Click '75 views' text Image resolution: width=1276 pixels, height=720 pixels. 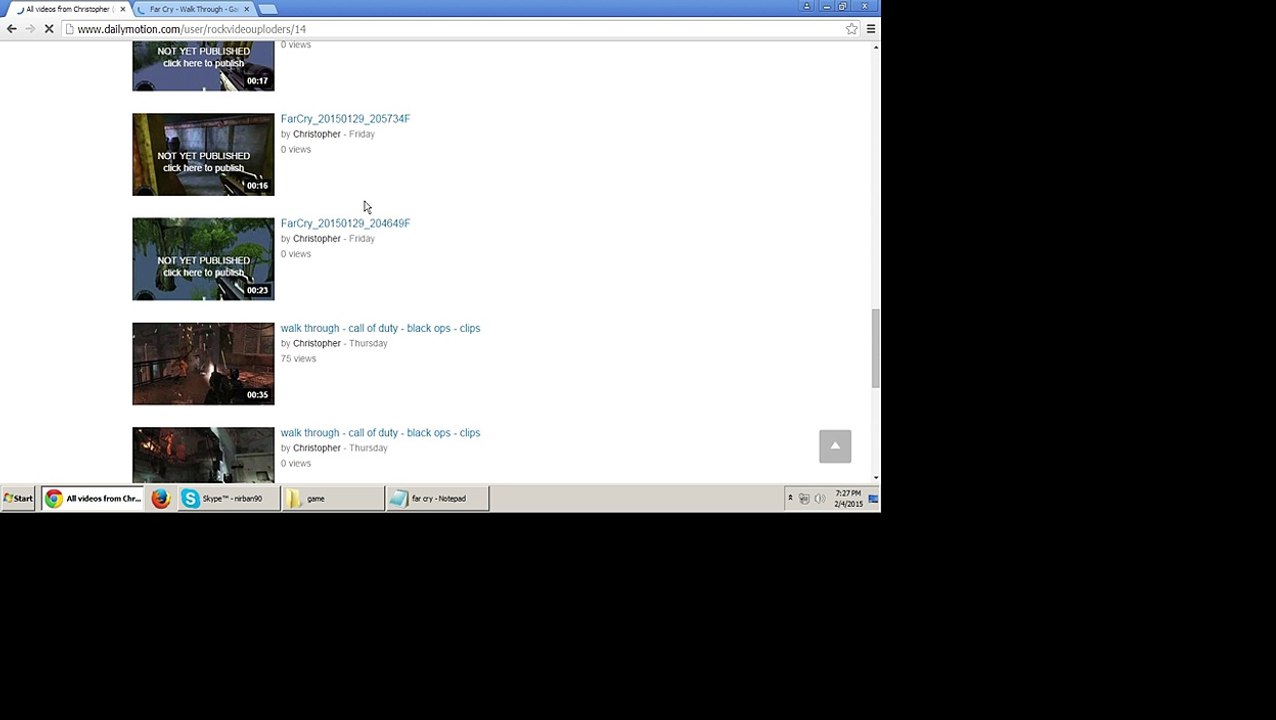pos(298,359)
